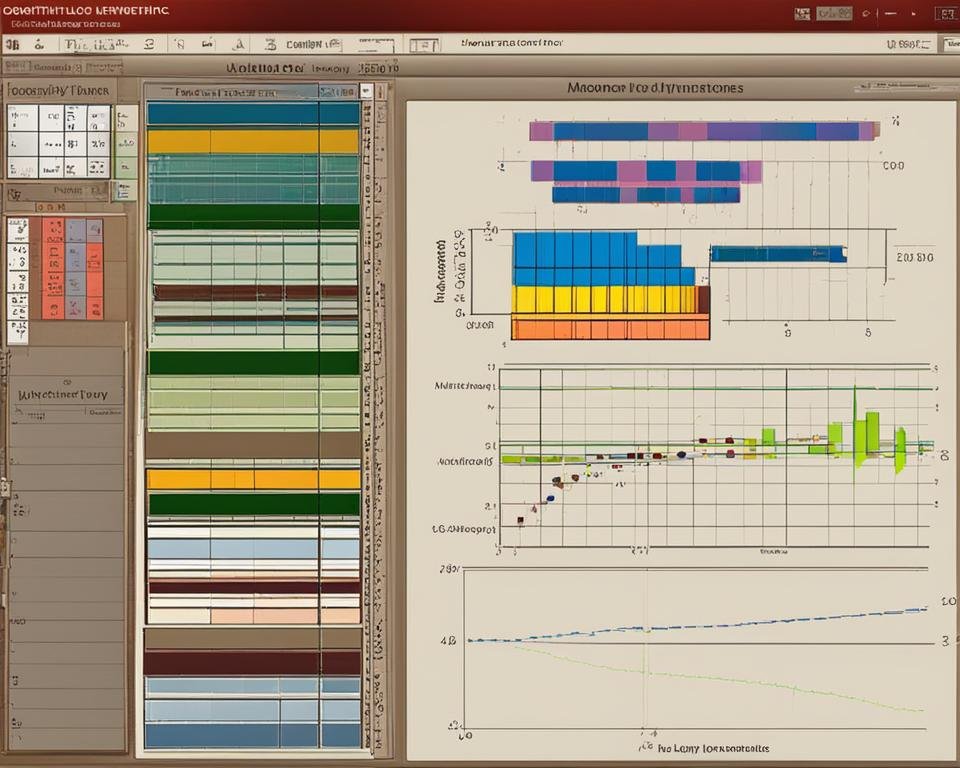Click the chart title above the right chart panel
Image resolution: width=960 pixels, height=768 pixels.
(655, 88)
